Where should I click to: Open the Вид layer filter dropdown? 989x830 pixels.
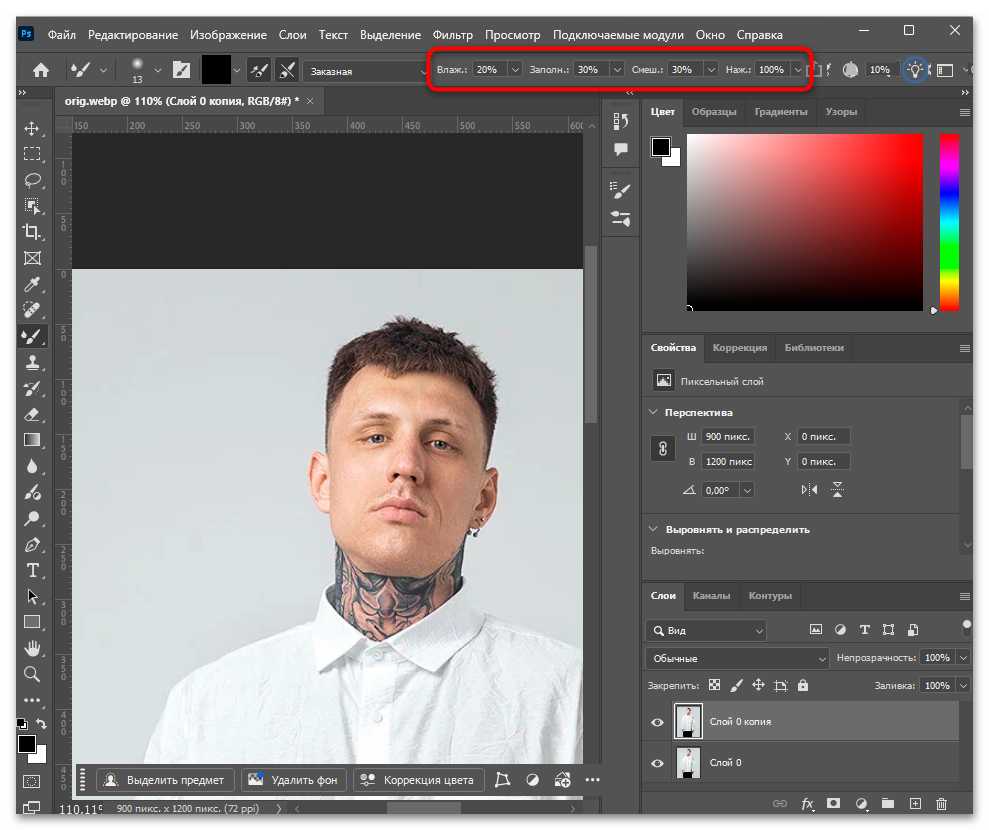click(x=706, y=630)
